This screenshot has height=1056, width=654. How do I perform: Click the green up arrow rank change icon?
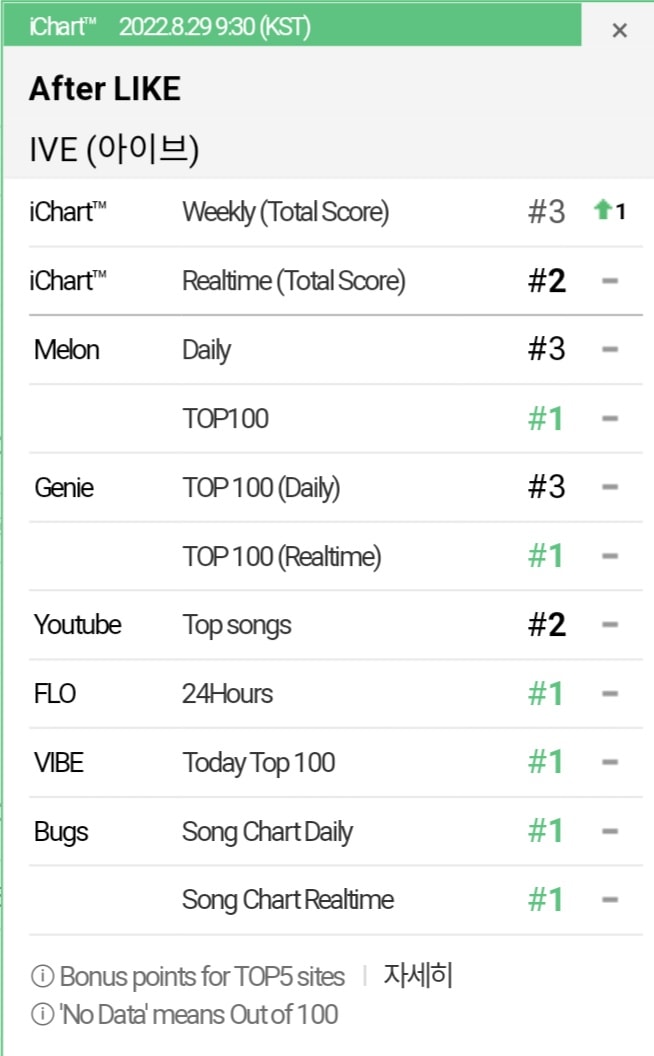pos(602,209)
